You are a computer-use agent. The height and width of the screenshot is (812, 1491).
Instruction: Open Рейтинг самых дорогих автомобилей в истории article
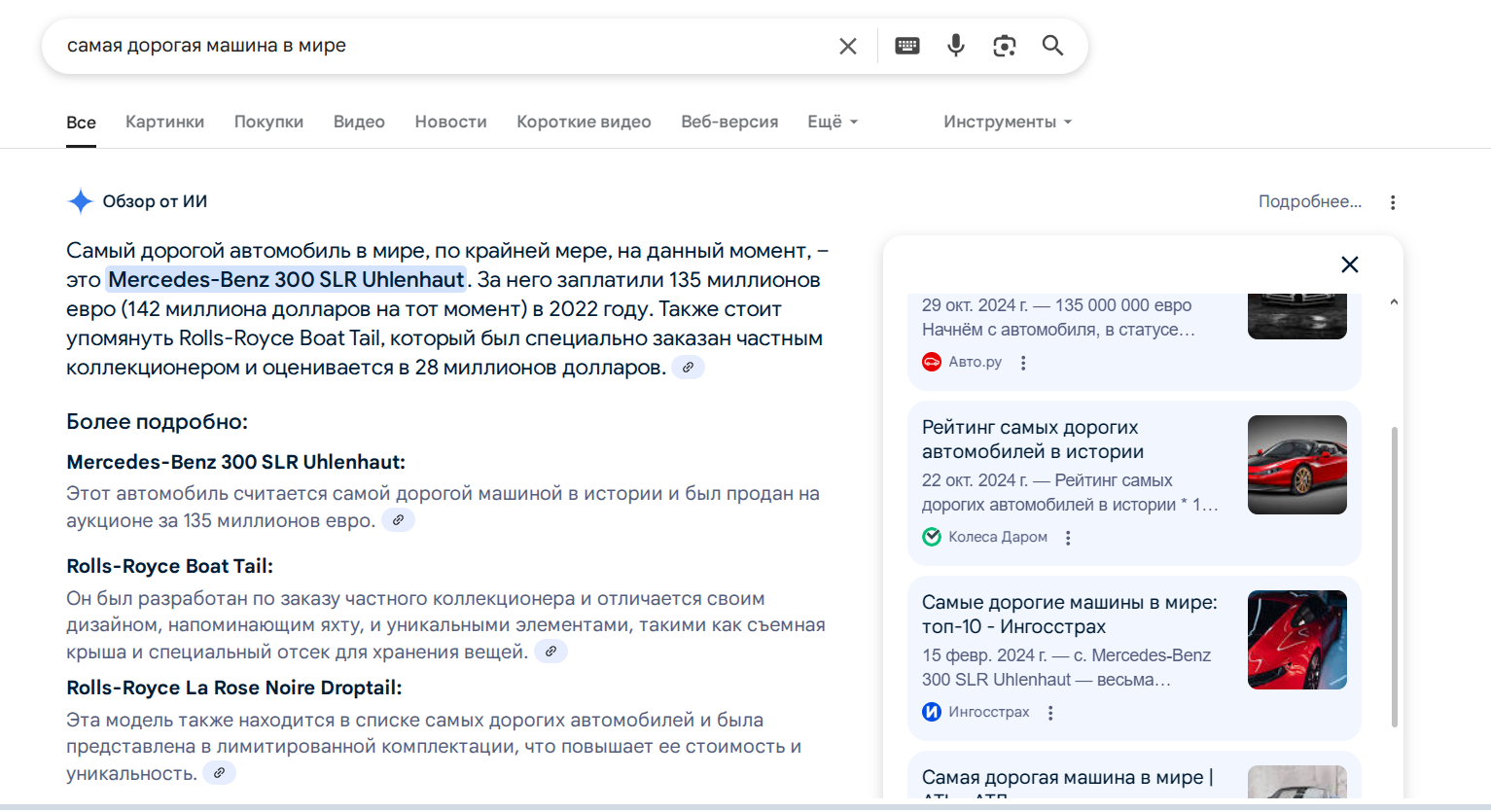(1033, 440)
